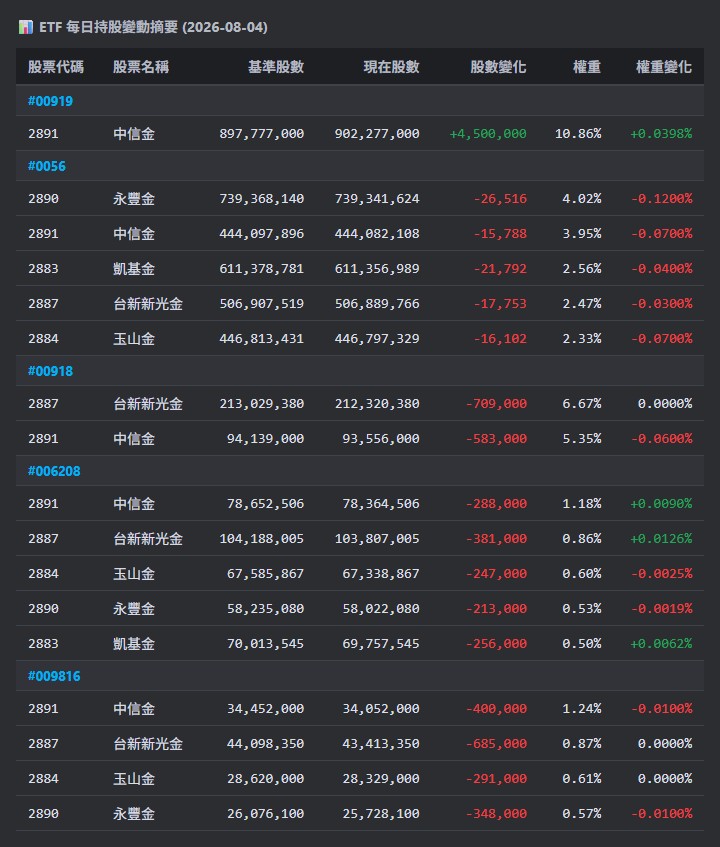This screenshot has height=847, width=720.
Task: Select the -15,788 share change cell
Action: (500, 234)
